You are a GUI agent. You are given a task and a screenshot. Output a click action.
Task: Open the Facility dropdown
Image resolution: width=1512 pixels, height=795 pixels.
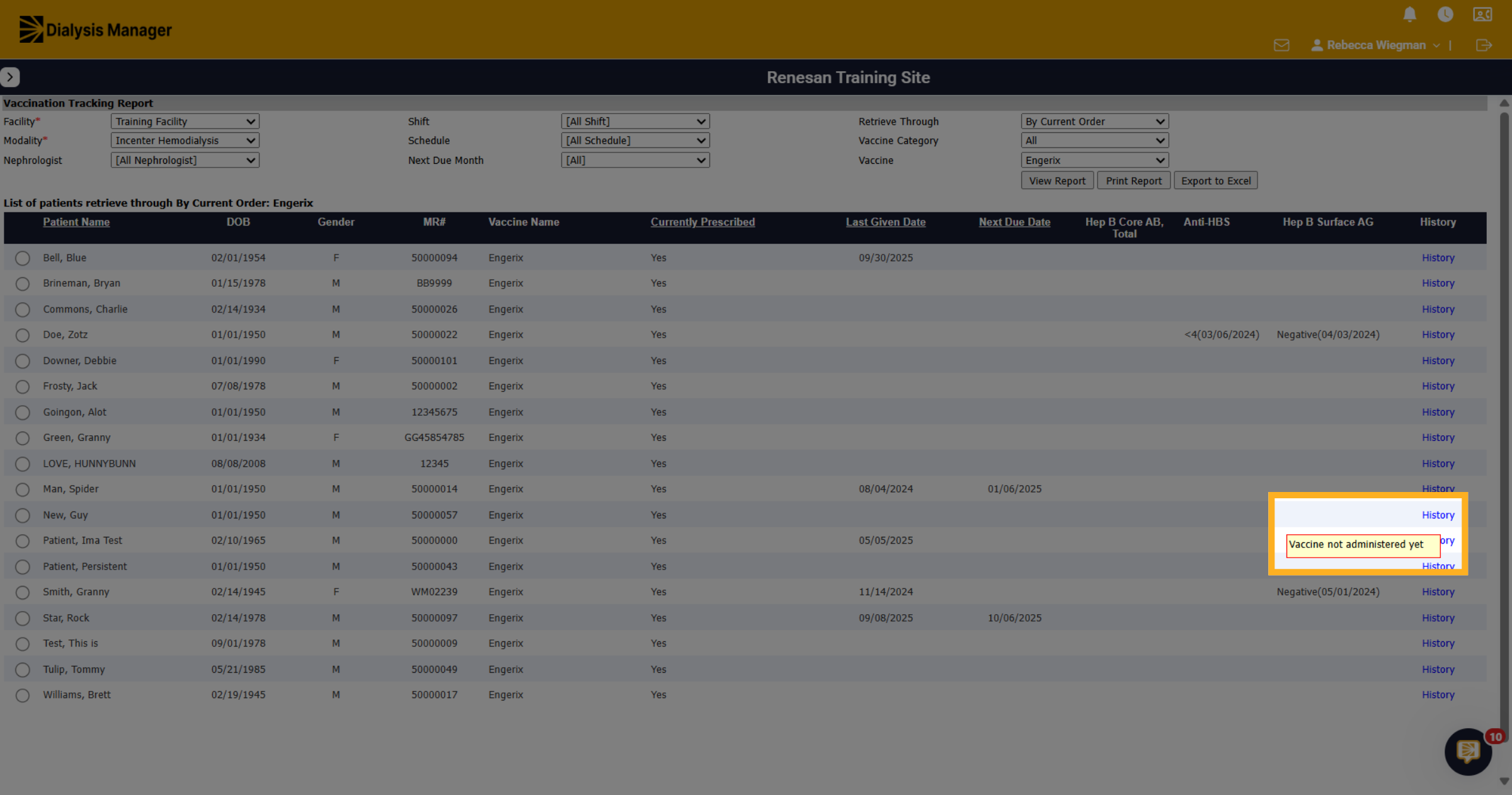click(185, 122)
